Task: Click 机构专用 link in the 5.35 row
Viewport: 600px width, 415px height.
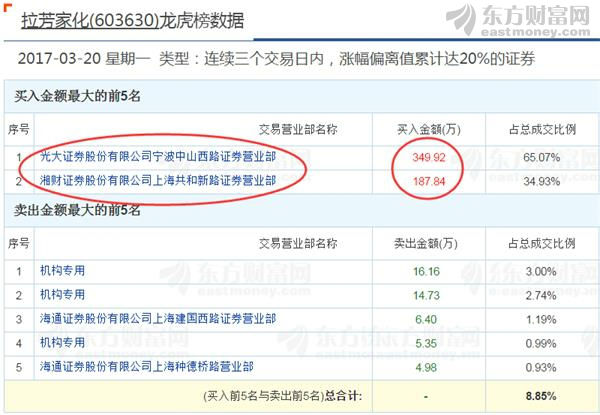Action: 62,342
